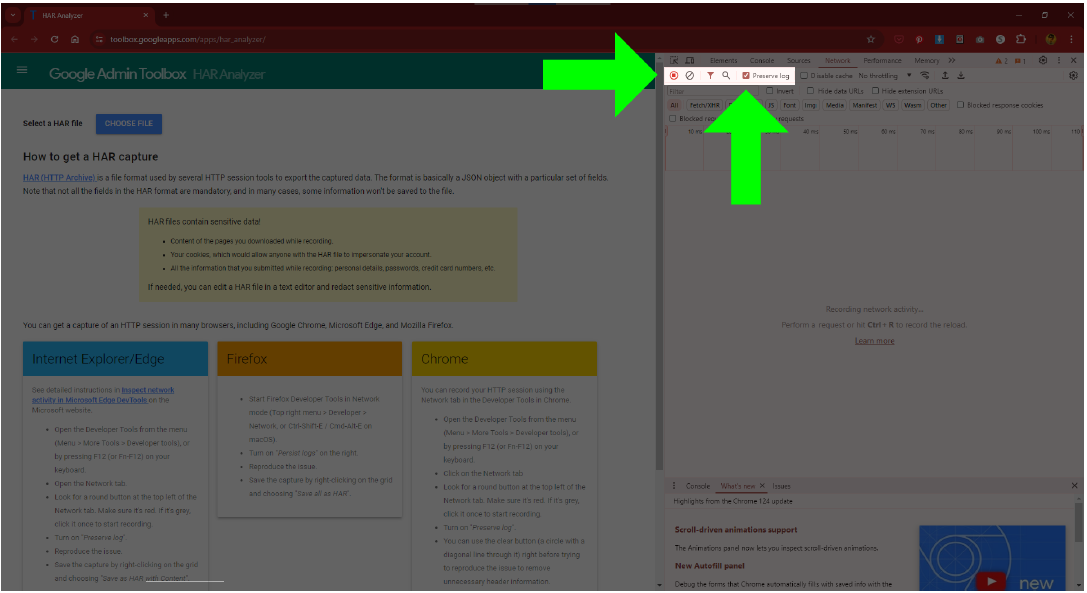
Task: Check the Hide data URLs checkbox
Action: pyautogui.click(x=811, y=91)
